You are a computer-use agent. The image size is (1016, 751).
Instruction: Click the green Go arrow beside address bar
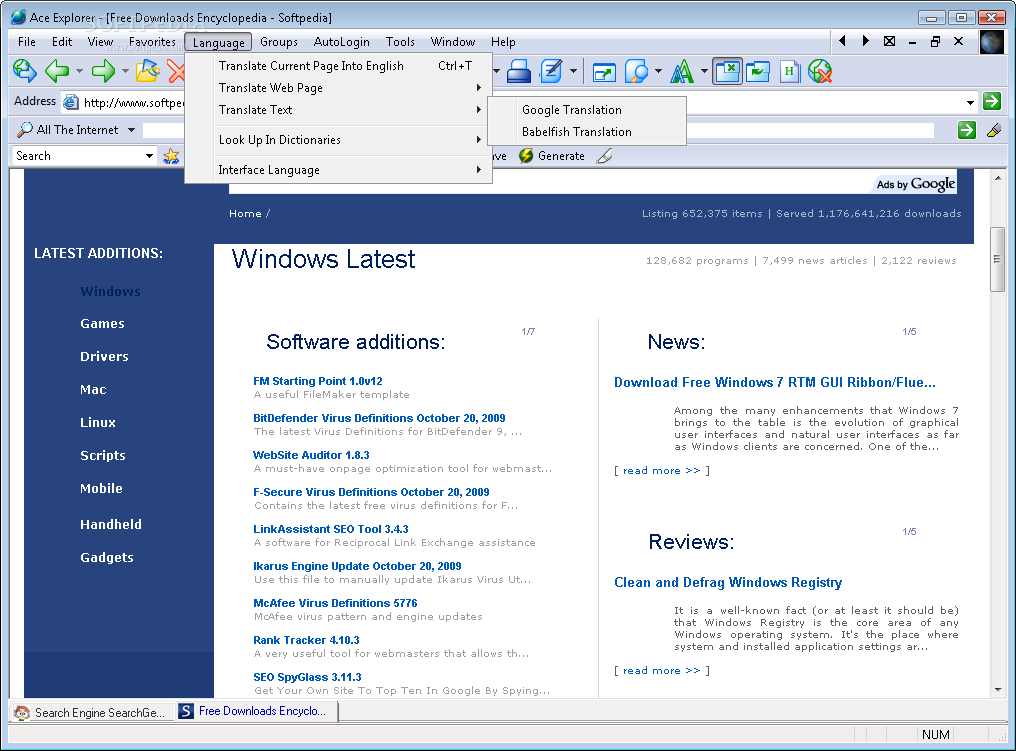[x=992, y=101]
